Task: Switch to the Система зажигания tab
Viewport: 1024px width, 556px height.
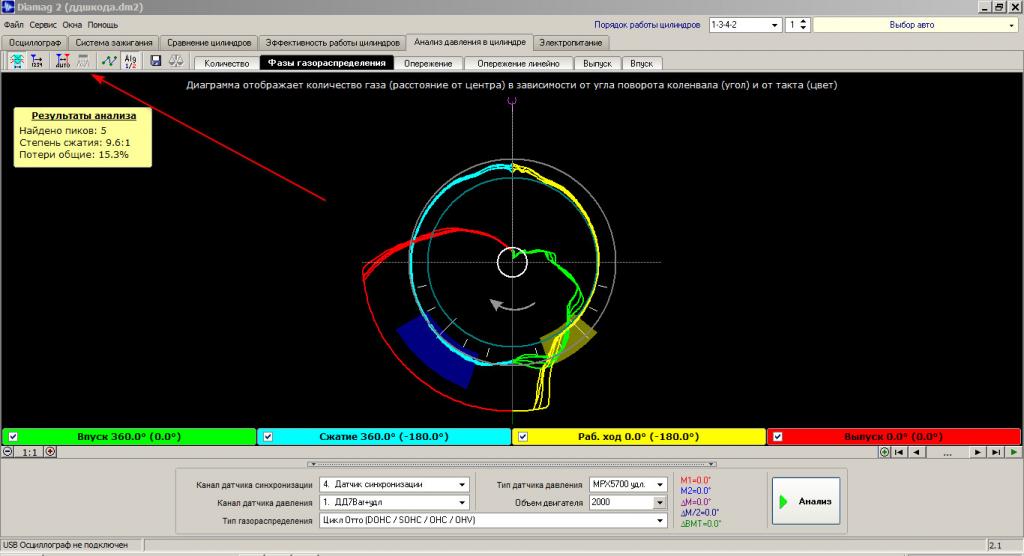Action: tap(114, 42)
